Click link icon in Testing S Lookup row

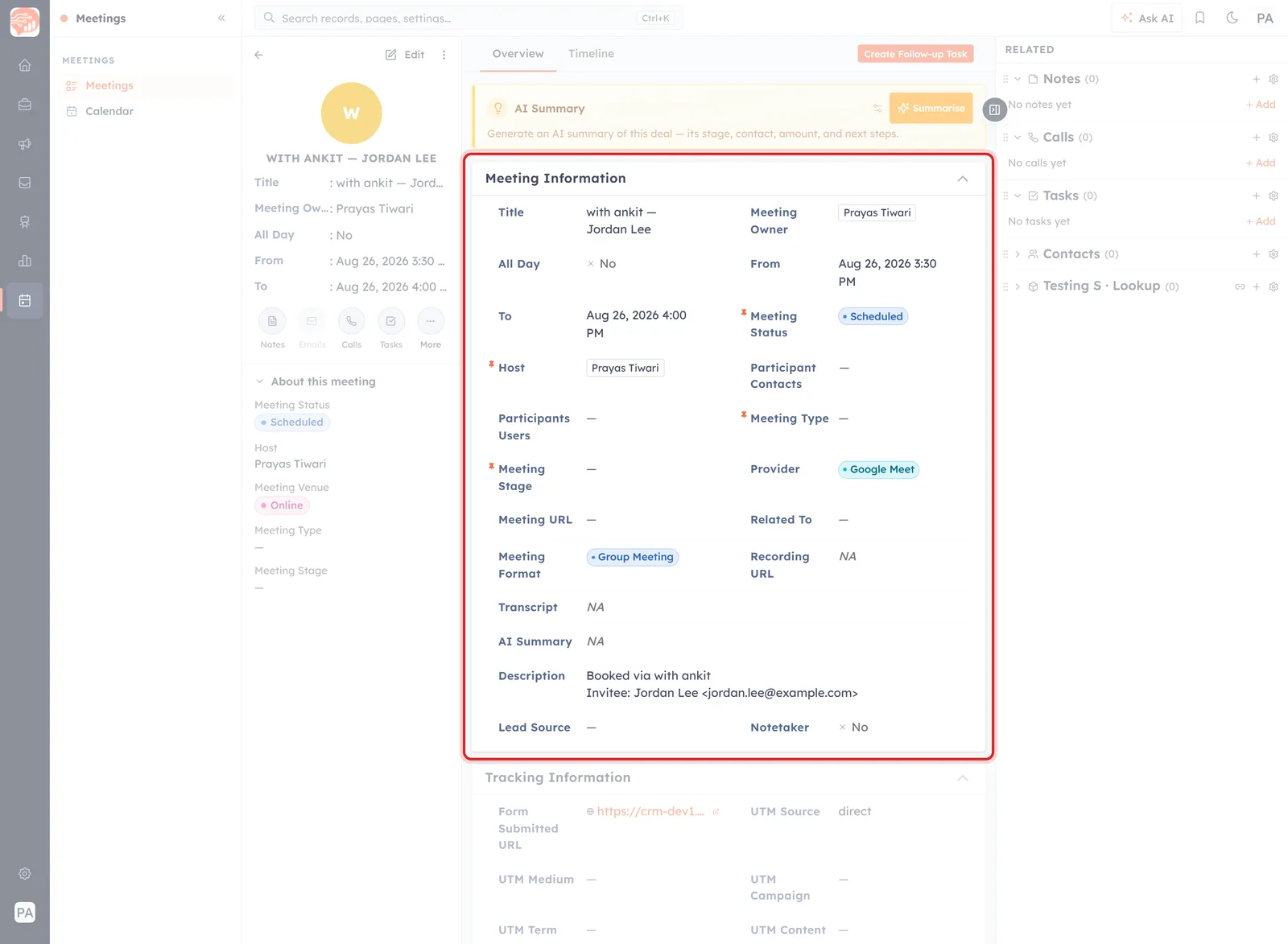point(1240,286)
